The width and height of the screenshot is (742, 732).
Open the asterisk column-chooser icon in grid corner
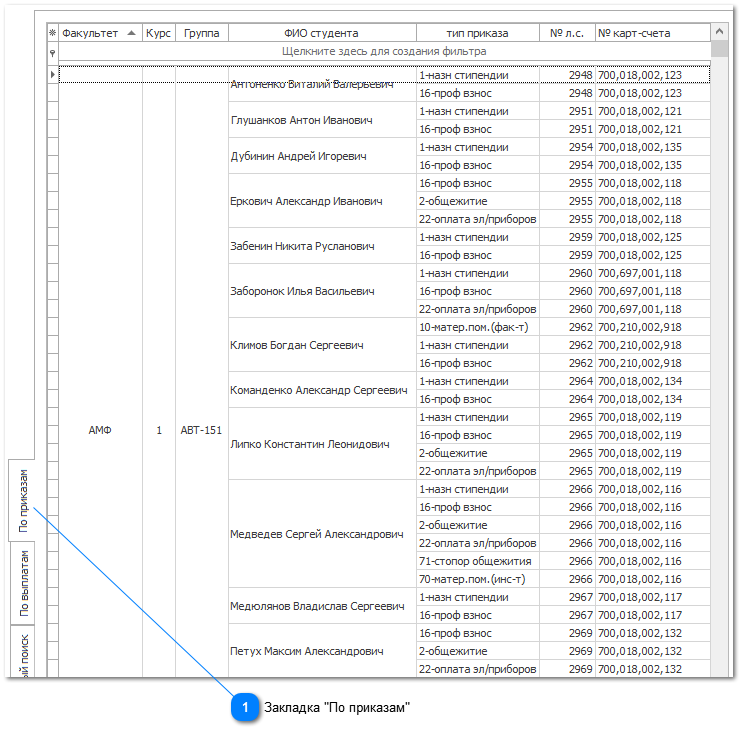coord(53,33)
